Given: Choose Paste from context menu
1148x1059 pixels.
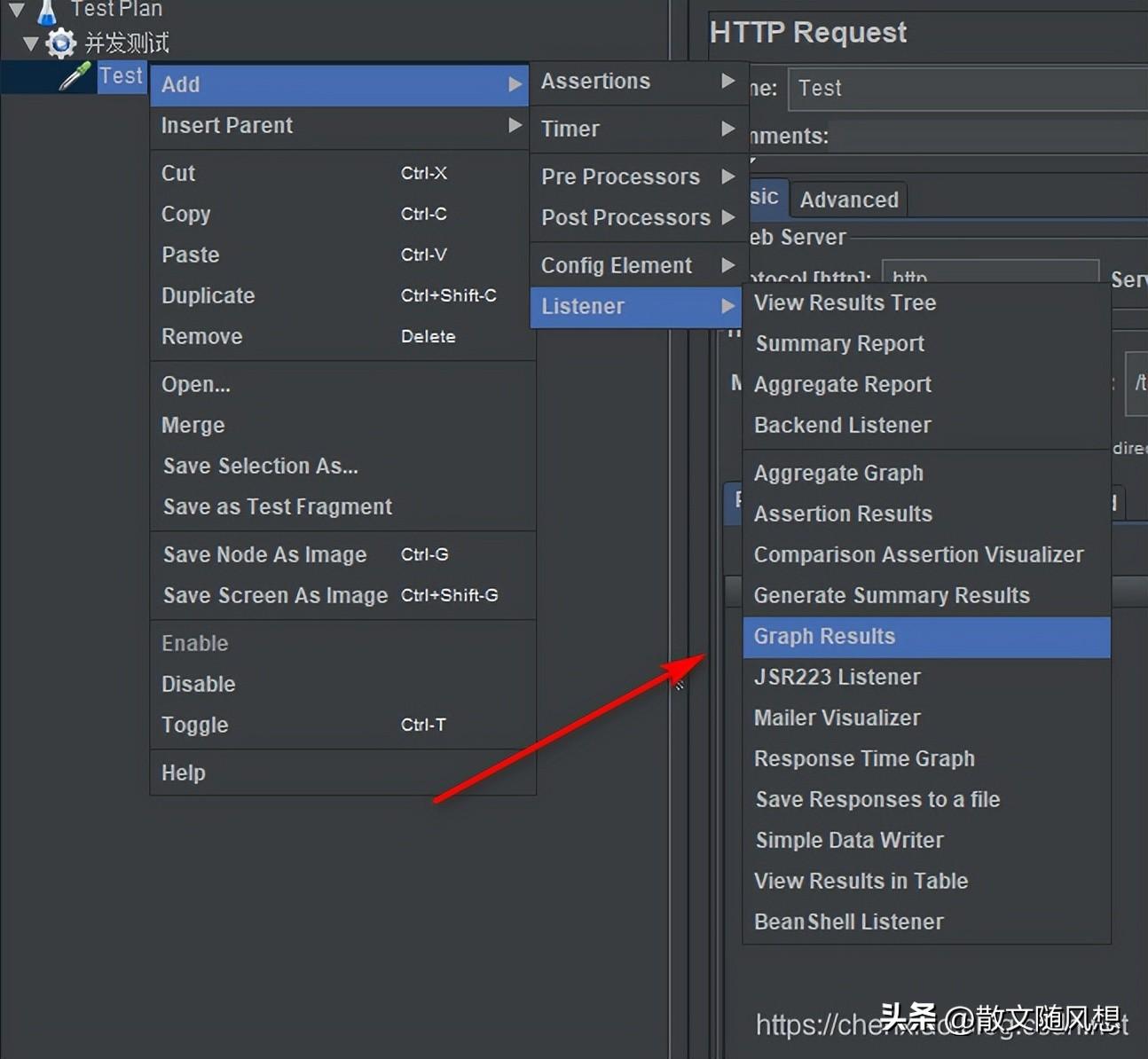Looking at the screenshot, I should pos(343,255).
